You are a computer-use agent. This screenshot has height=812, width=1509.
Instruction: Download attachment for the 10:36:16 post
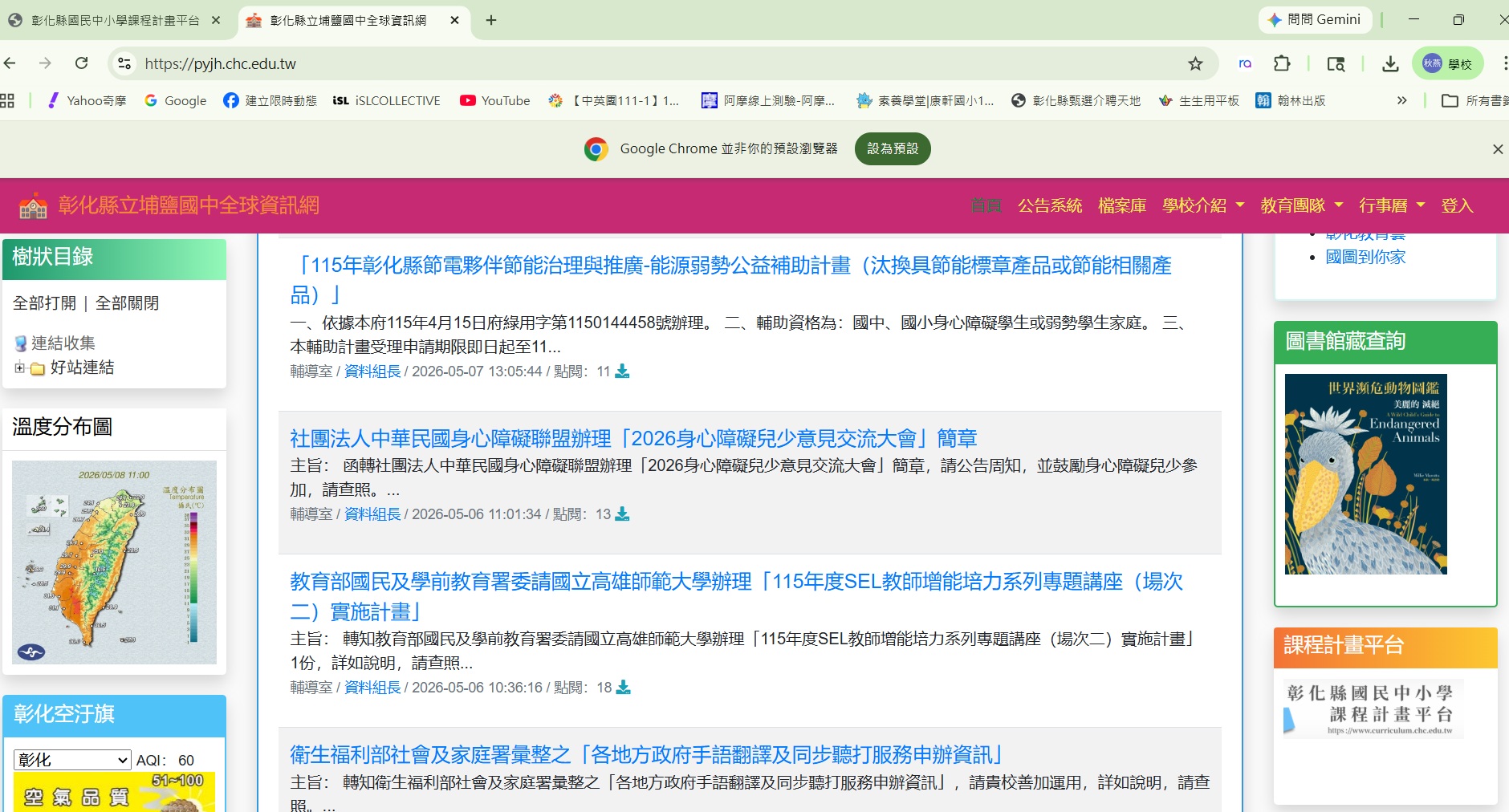[623, 688]
